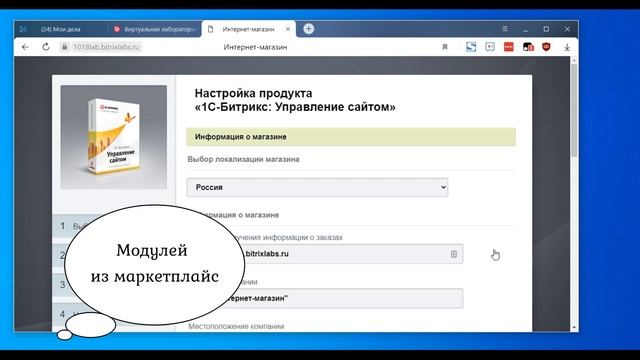Switch to the Виртуальная лаборатория tab

pos(155,29)
